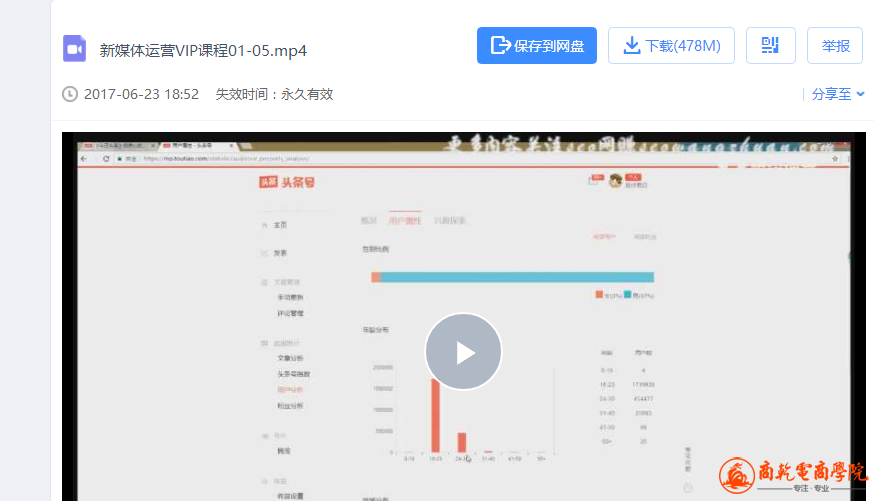The height and width of the screenshot is (501, 874).
Task: Click the clock icon beside the upload date
Action: coord(70,94)
